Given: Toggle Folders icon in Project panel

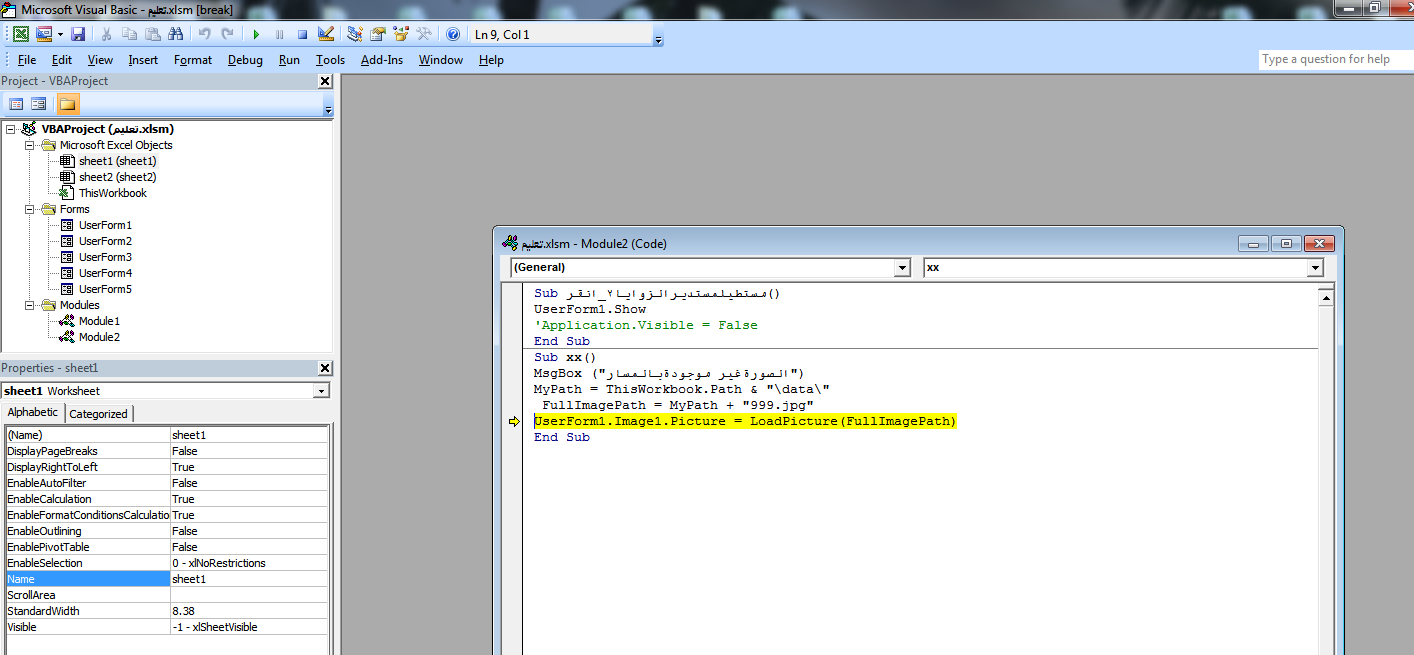Looking at the screenshot, I should [67, 104].
